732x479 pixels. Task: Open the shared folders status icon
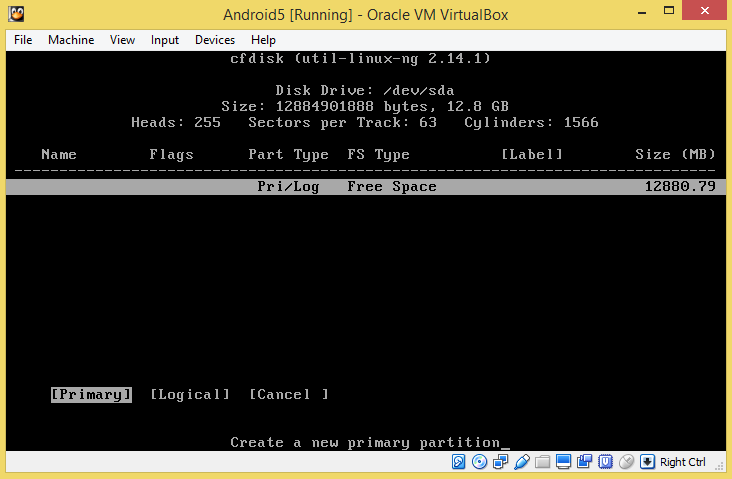click(x=542, y=462)
